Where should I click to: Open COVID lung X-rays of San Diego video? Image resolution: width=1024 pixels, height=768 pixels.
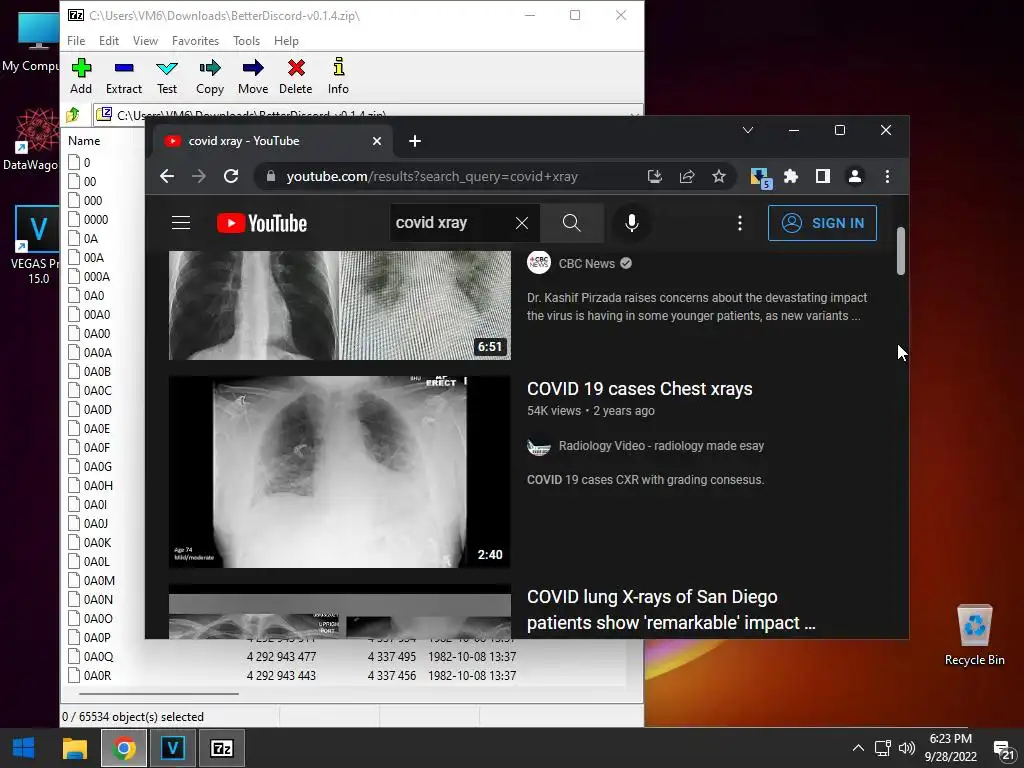pyautogui.click(x=671, y=610)
